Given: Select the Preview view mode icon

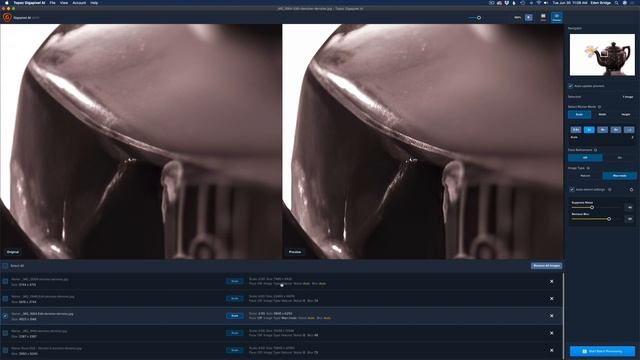Looking at the screenshot, I should coord(557,17).
